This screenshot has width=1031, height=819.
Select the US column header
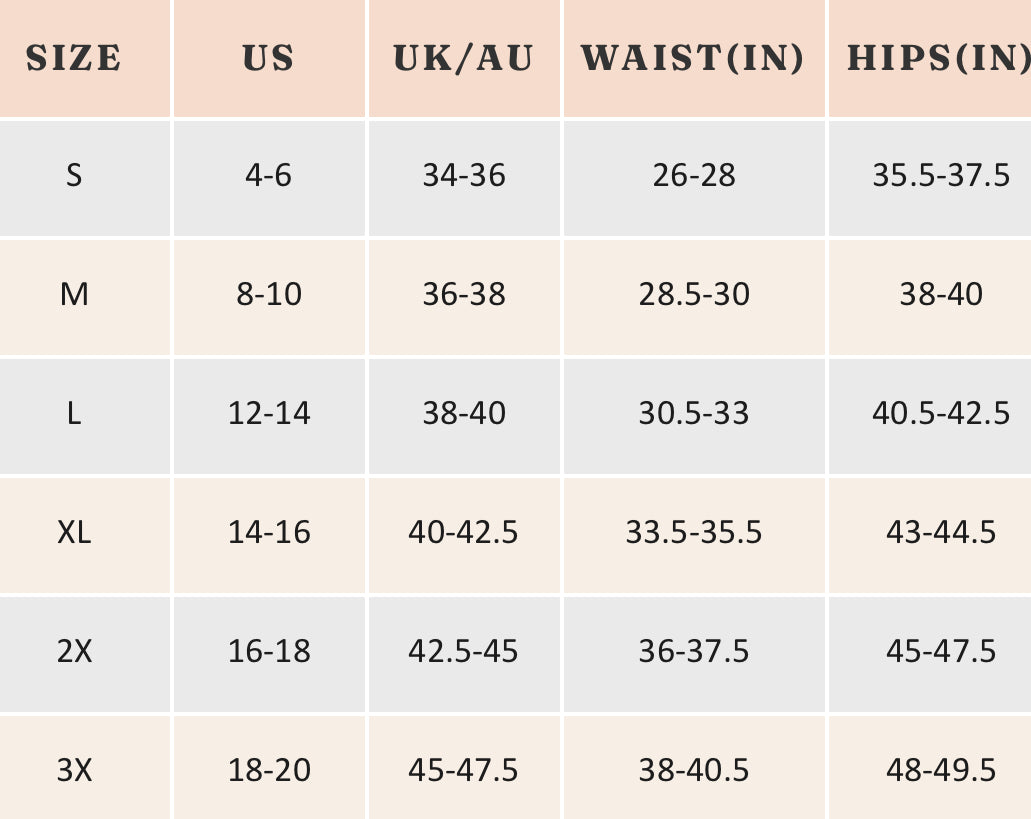(x=268, y=58)
